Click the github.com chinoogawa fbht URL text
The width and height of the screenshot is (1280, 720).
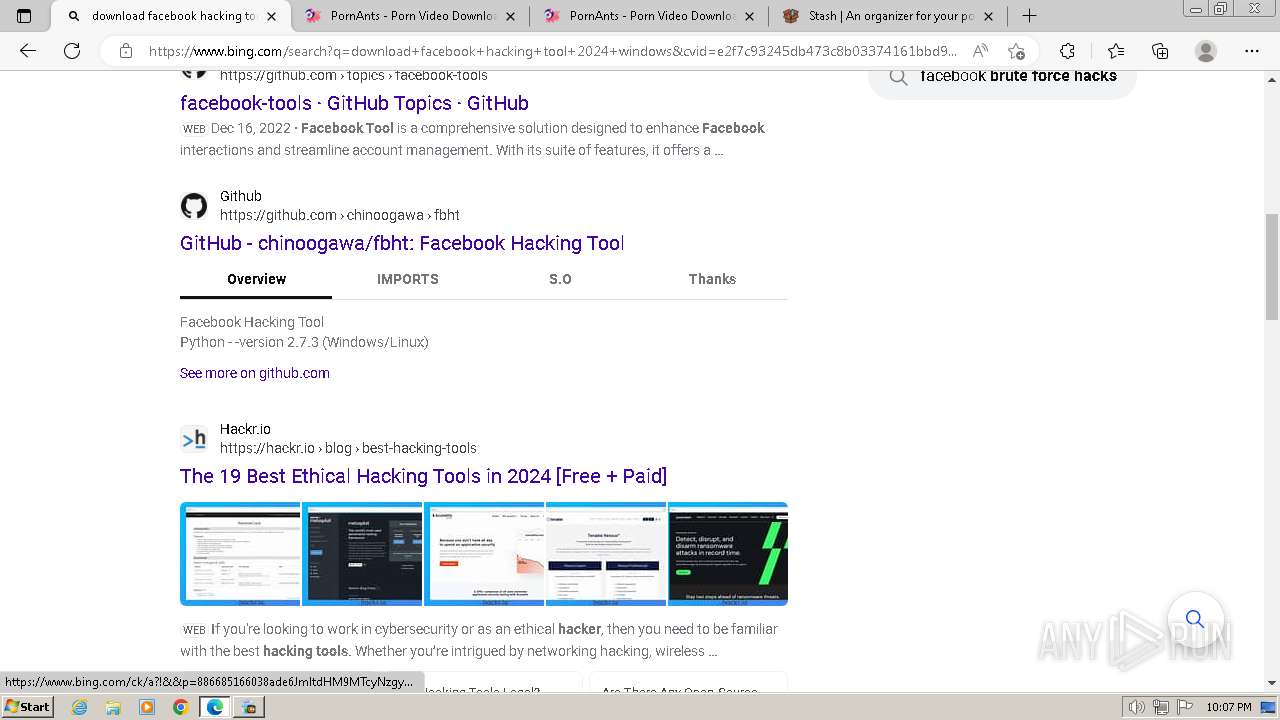point(340,215)
